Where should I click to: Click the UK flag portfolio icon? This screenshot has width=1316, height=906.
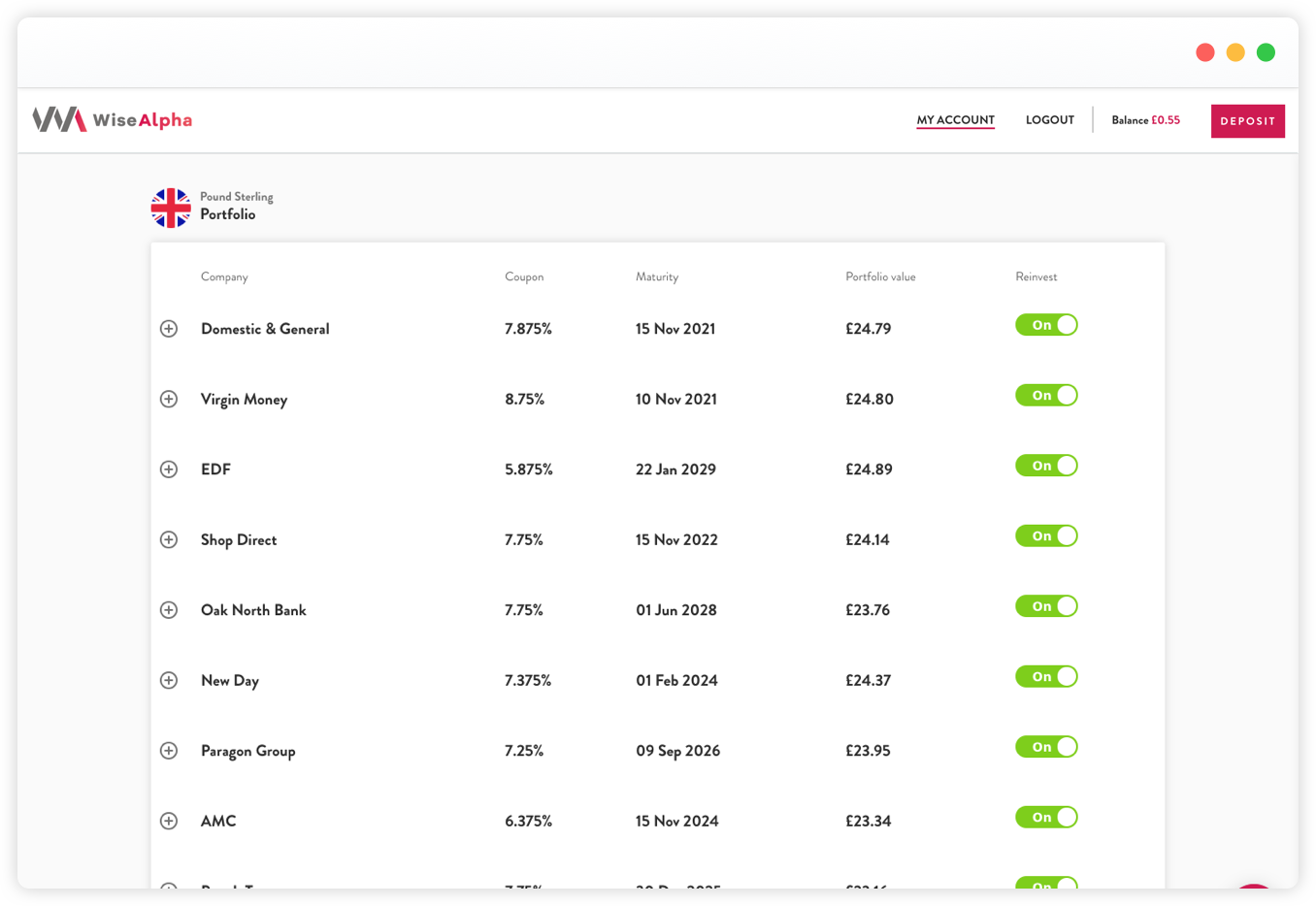pyautogui.click(x=171, y=208)
